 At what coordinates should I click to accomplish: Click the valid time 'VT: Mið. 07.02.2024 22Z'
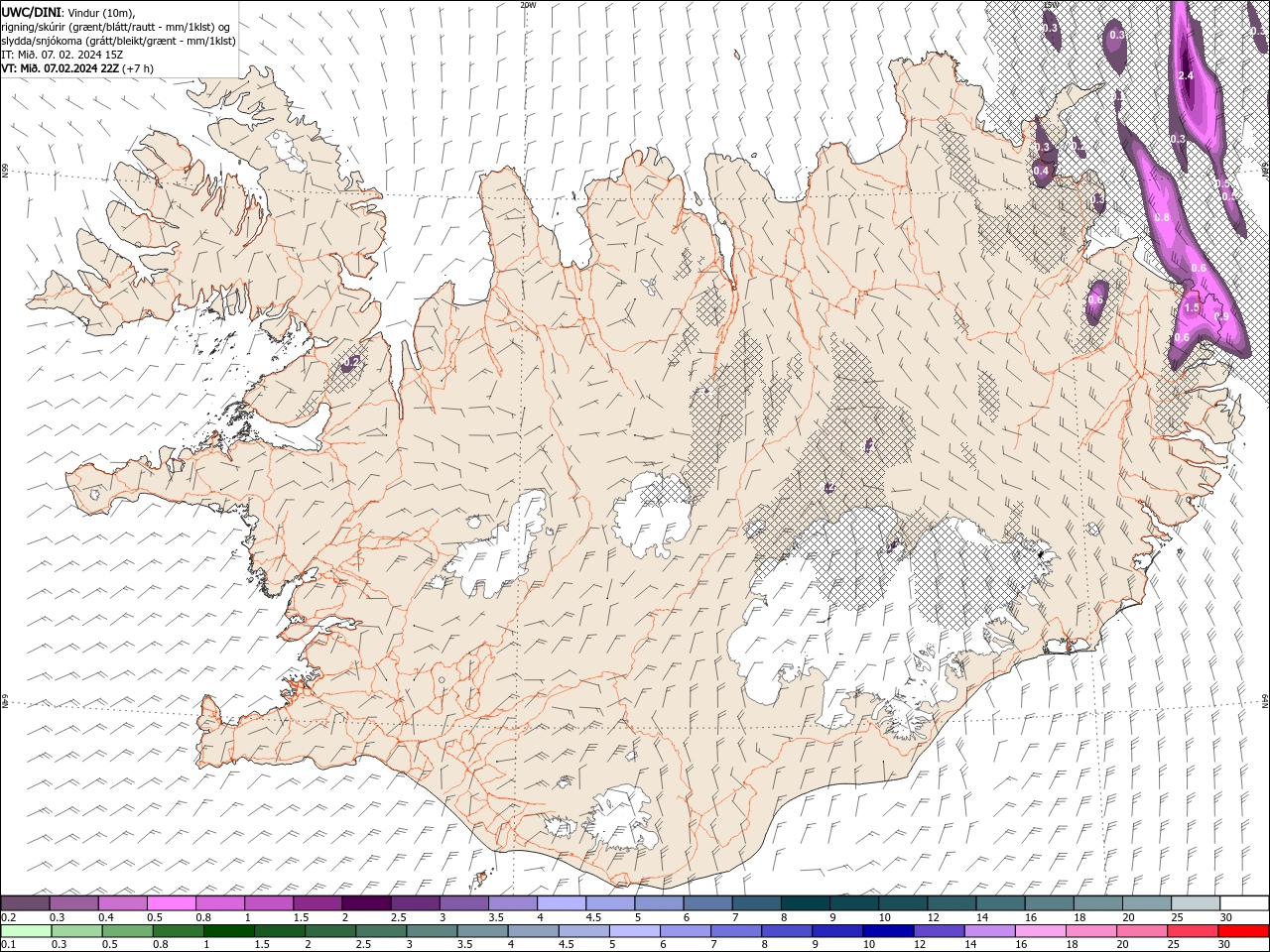click(x=60, y=68)
